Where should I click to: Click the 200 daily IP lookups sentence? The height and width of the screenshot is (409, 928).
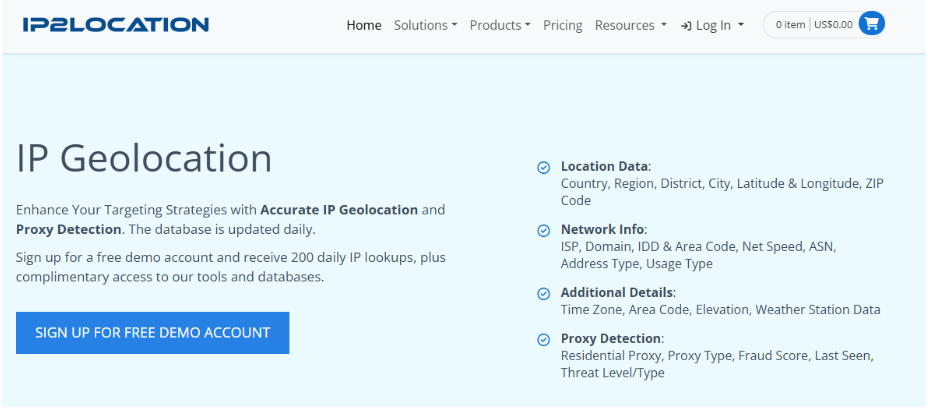[231, 268]
